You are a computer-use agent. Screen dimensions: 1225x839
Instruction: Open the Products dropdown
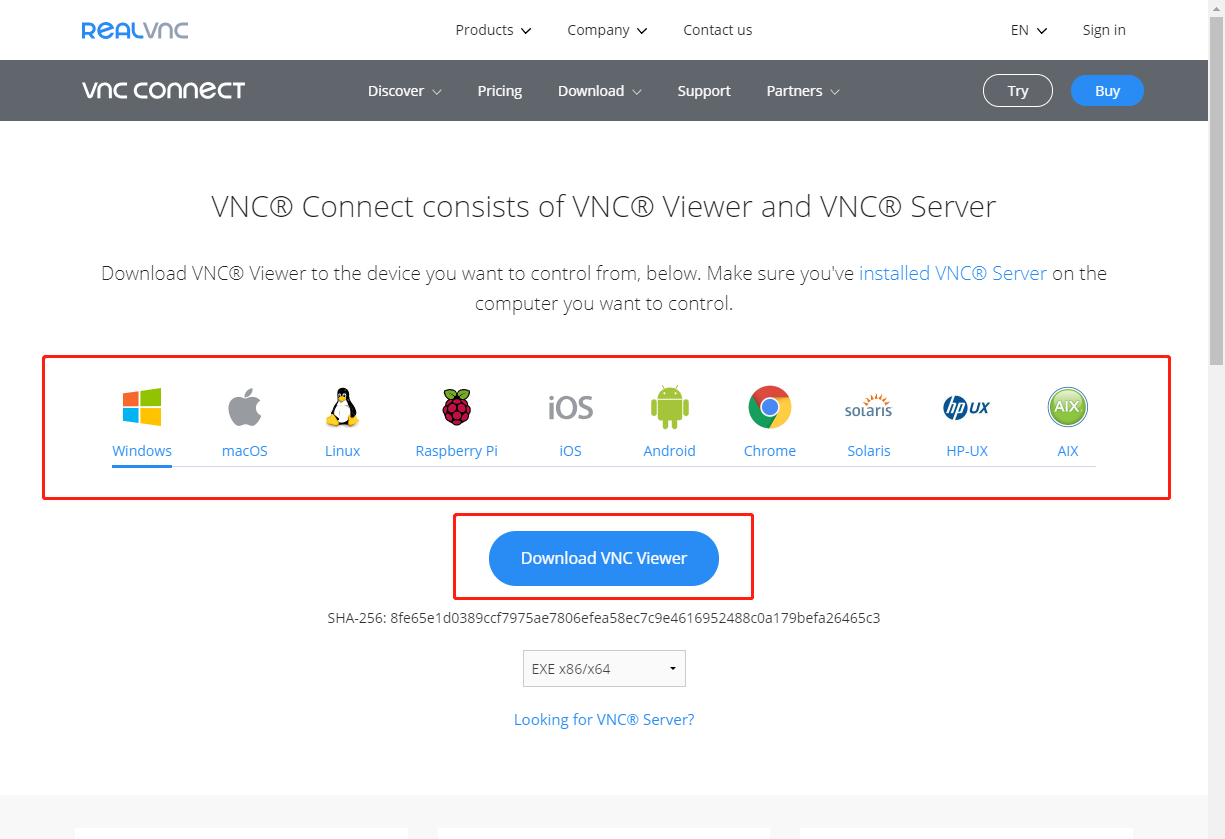(x=492, y=30)
